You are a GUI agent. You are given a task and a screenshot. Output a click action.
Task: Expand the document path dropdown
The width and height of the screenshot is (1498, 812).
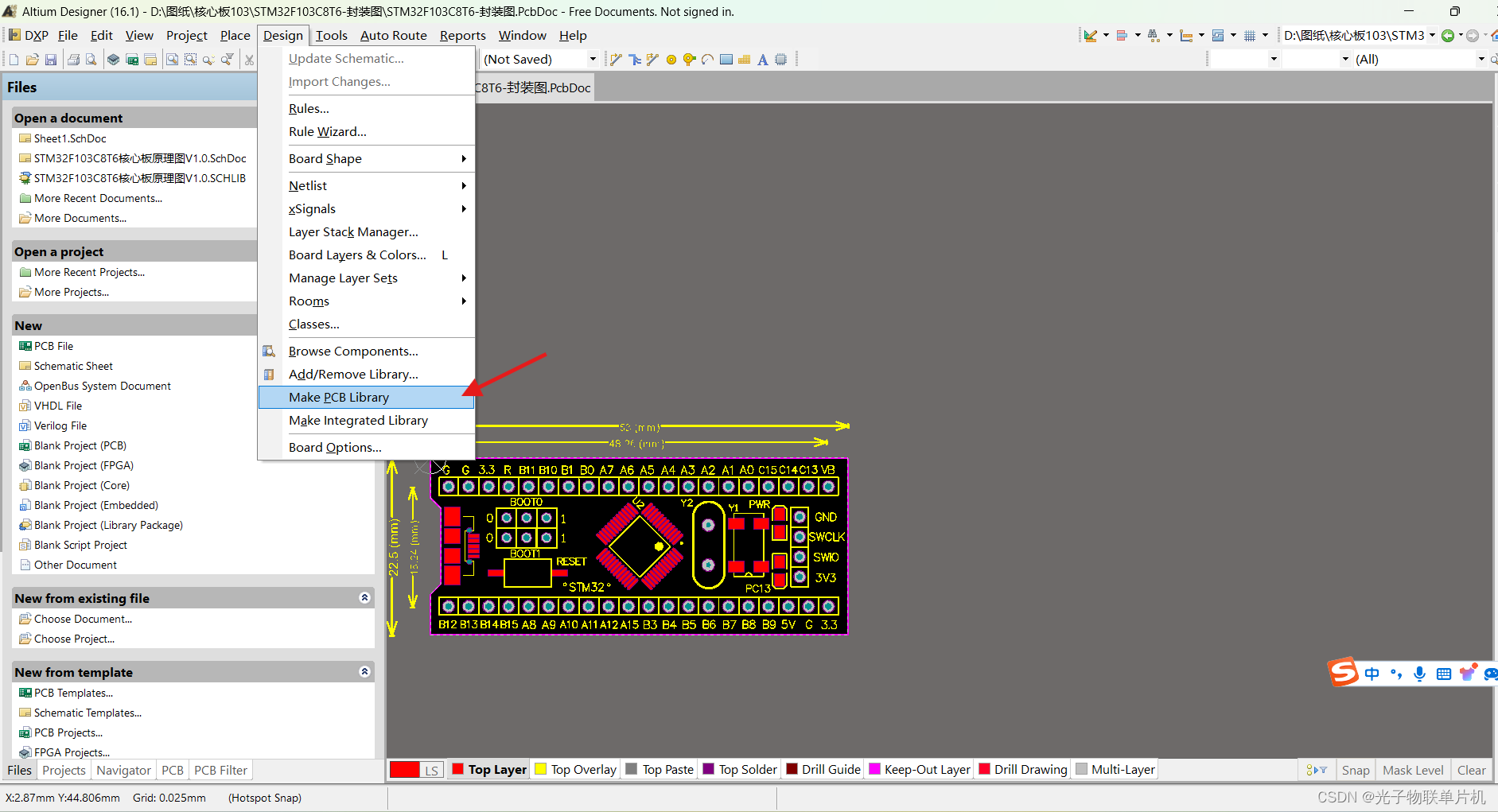click(1432, 36)
